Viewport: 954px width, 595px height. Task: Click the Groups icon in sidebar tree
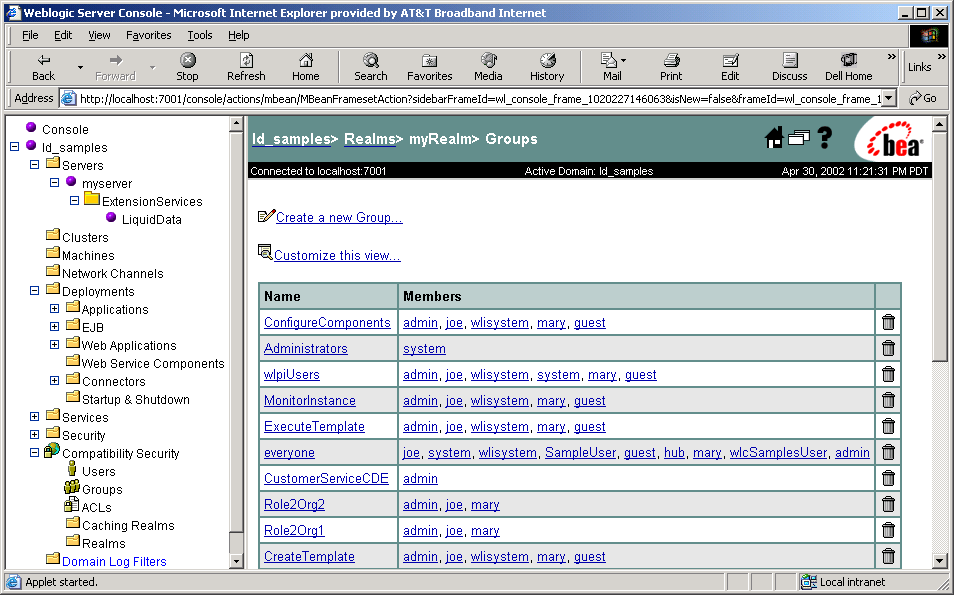(x=72, y=489)
